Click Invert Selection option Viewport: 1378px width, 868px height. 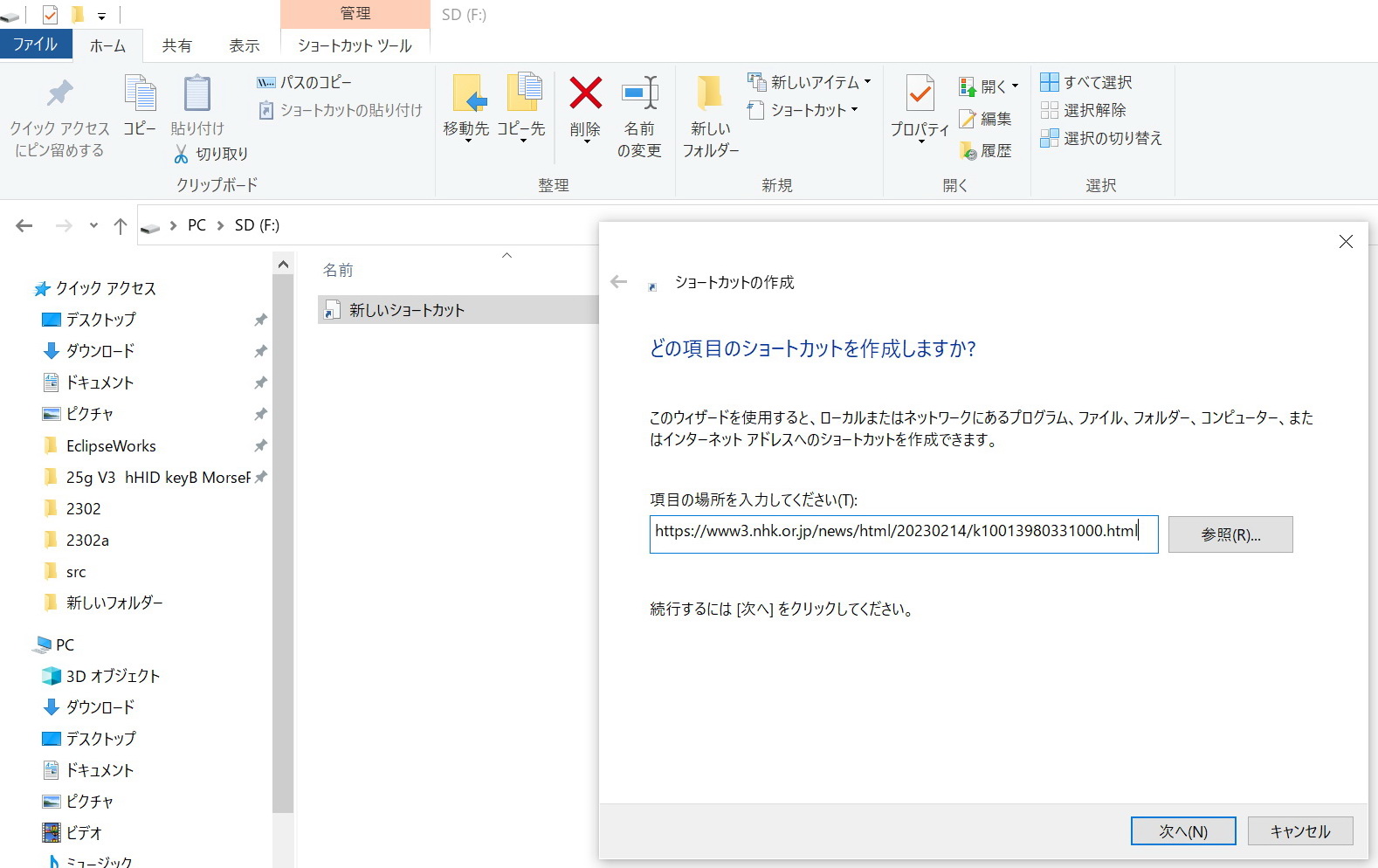point(1101,138)
